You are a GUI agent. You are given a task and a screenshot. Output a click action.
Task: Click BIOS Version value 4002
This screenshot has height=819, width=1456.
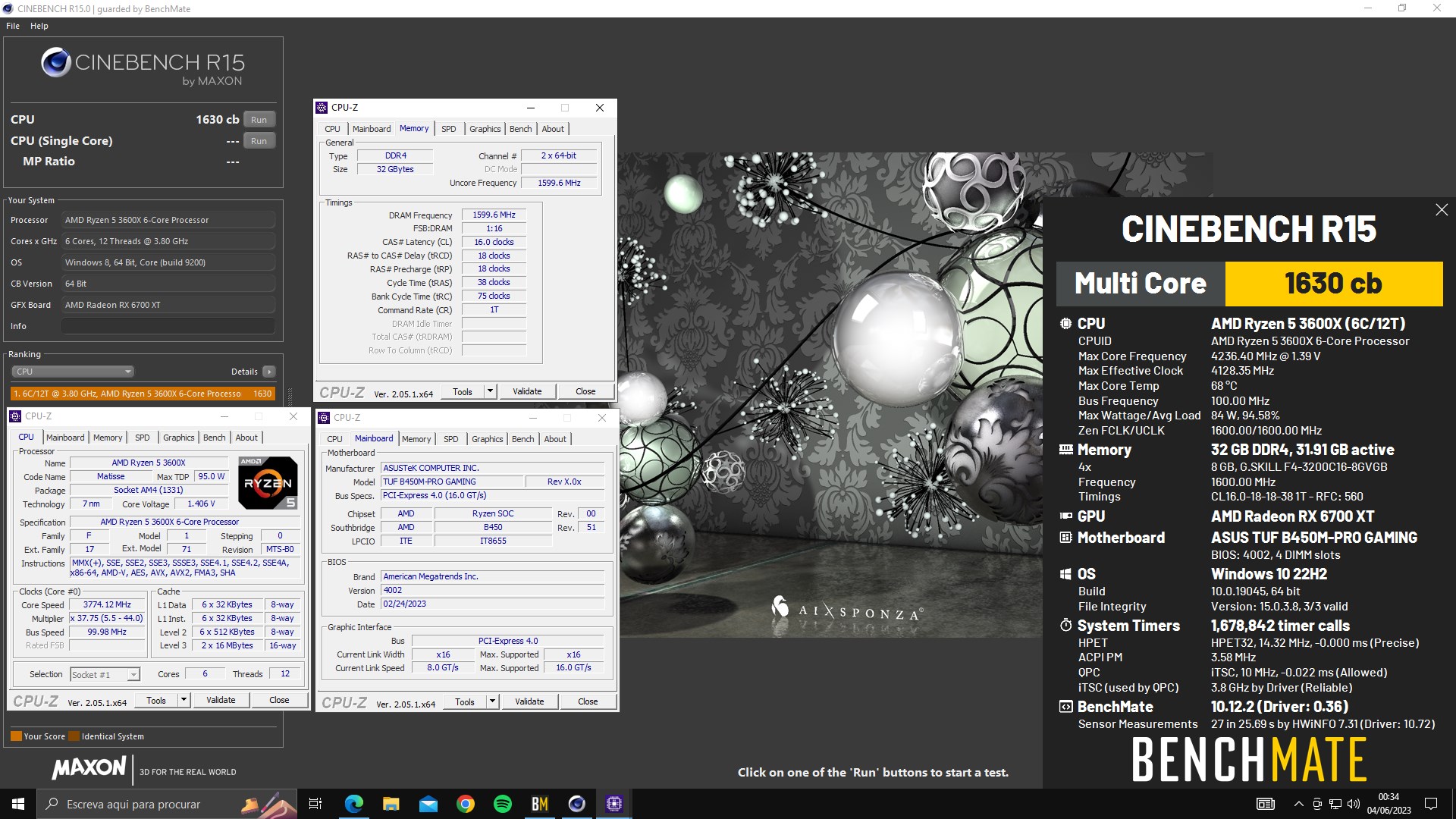click(492, 591)
